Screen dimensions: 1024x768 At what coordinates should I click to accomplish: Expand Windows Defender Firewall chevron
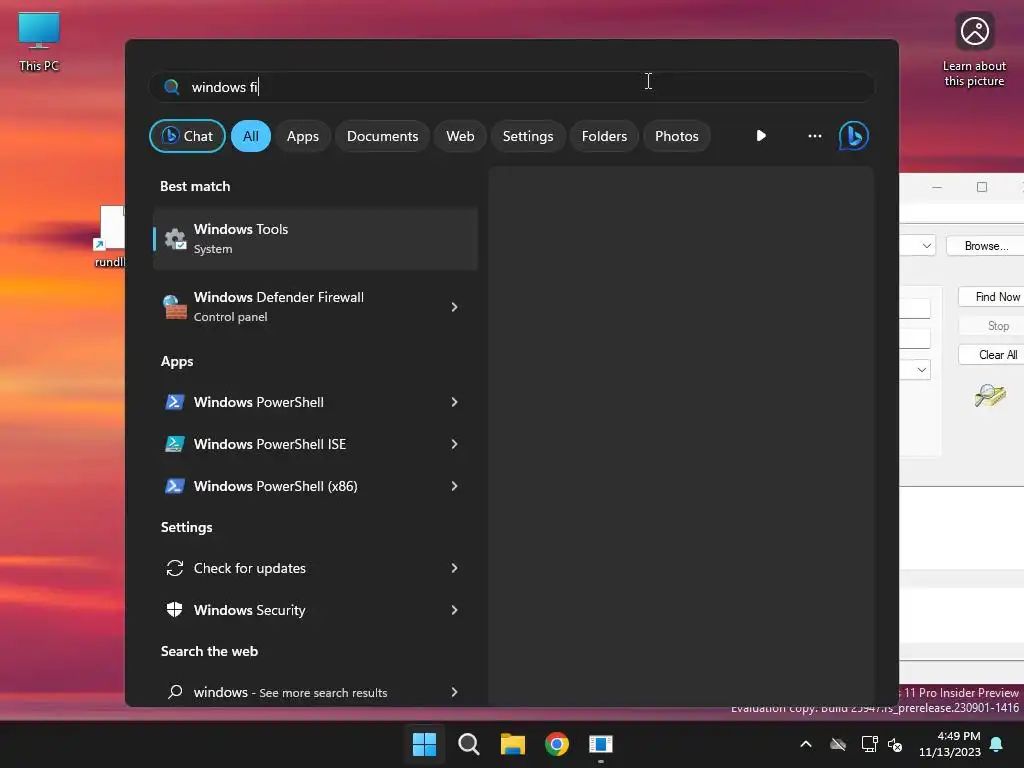[x=455, y=307]
